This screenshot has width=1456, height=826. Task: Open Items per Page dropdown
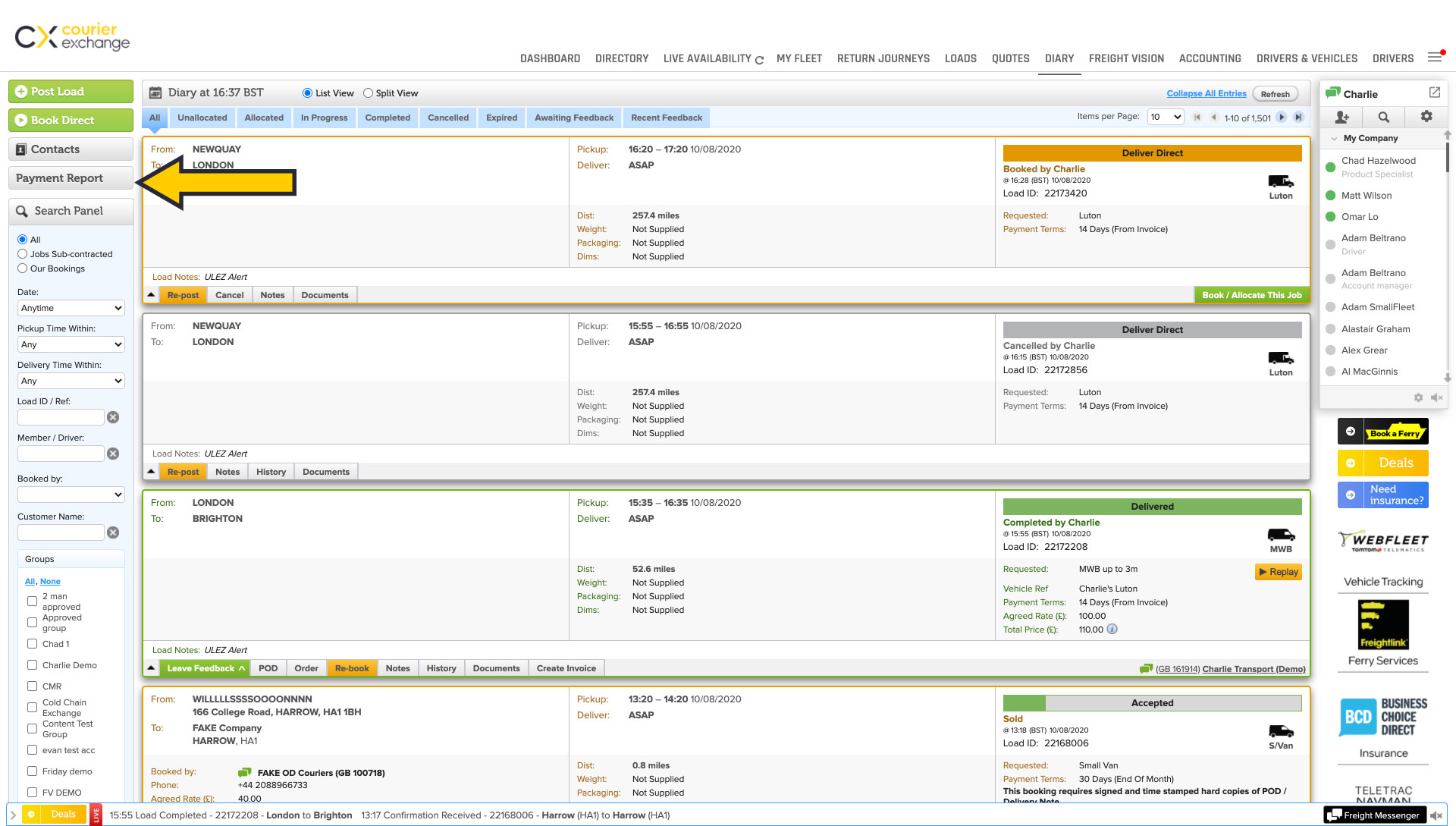1166,117
